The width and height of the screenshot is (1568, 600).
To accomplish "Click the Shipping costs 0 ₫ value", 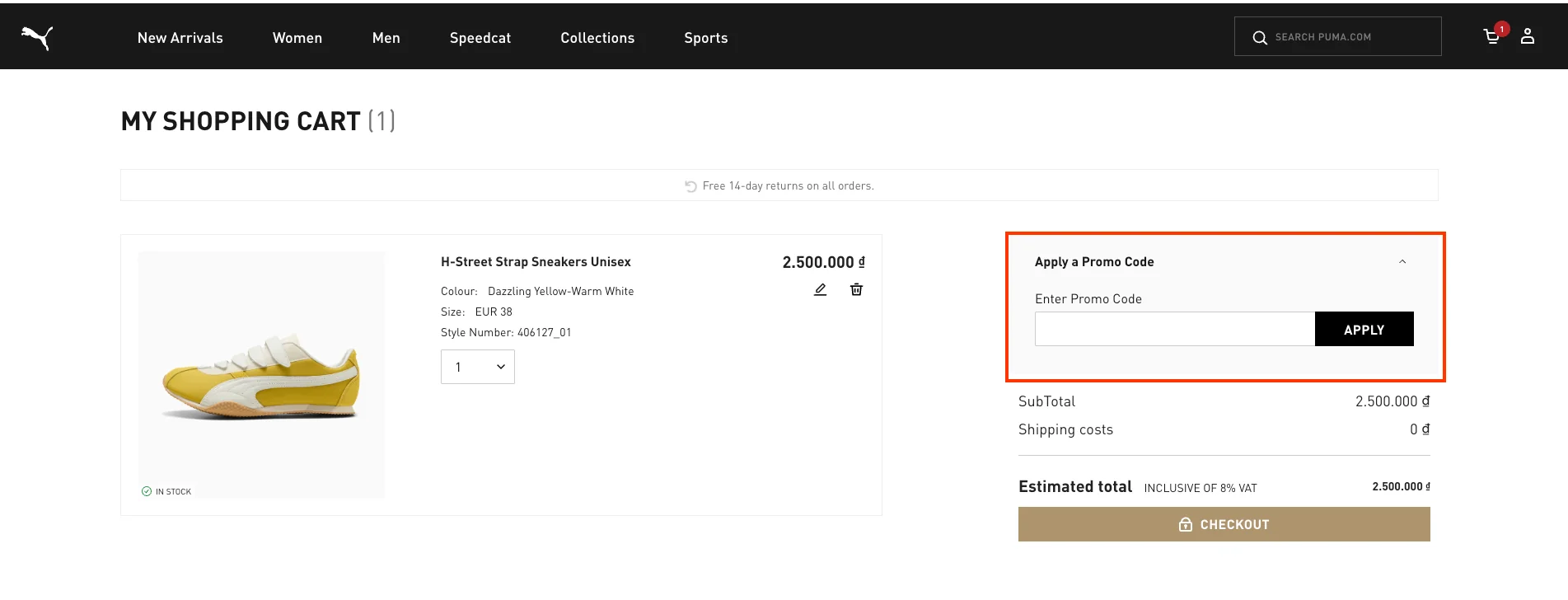I will 1420,429.
